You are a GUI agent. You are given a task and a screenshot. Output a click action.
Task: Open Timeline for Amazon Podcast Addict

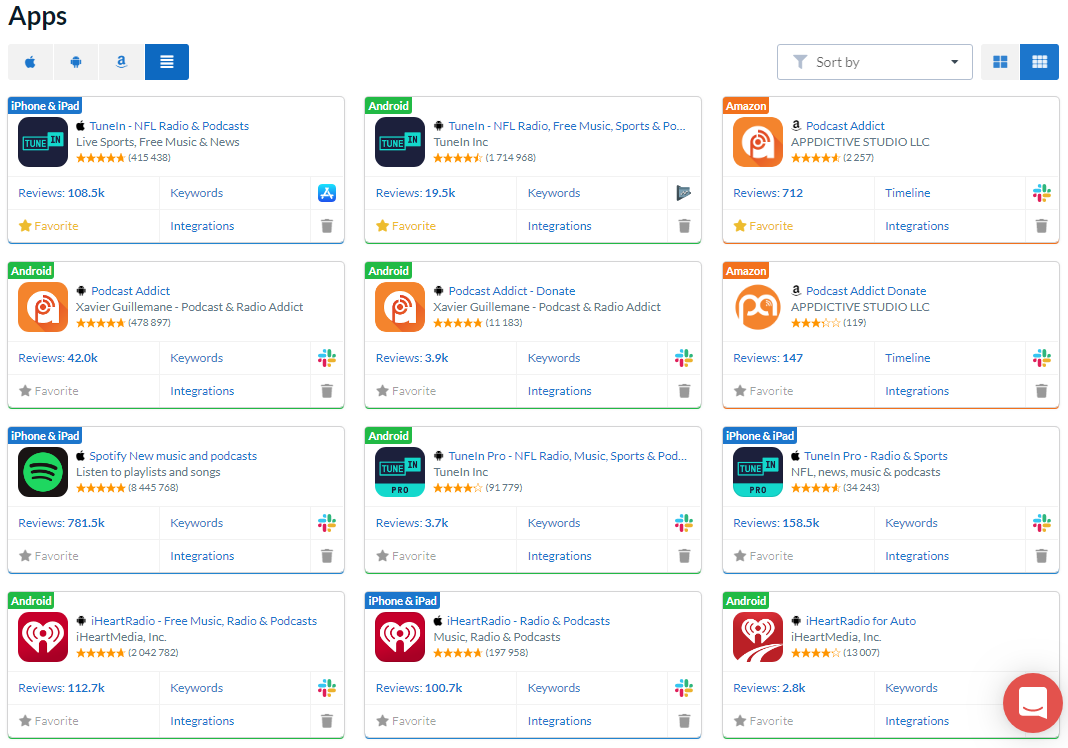[x=907, y=193]
